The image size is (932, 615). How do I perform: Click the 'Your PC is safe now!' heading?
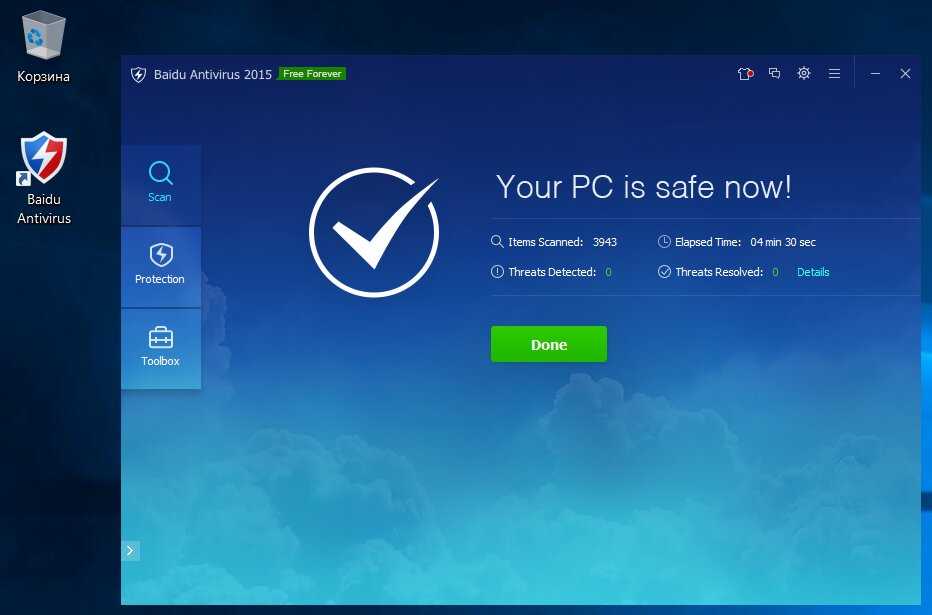click(644, 187)
